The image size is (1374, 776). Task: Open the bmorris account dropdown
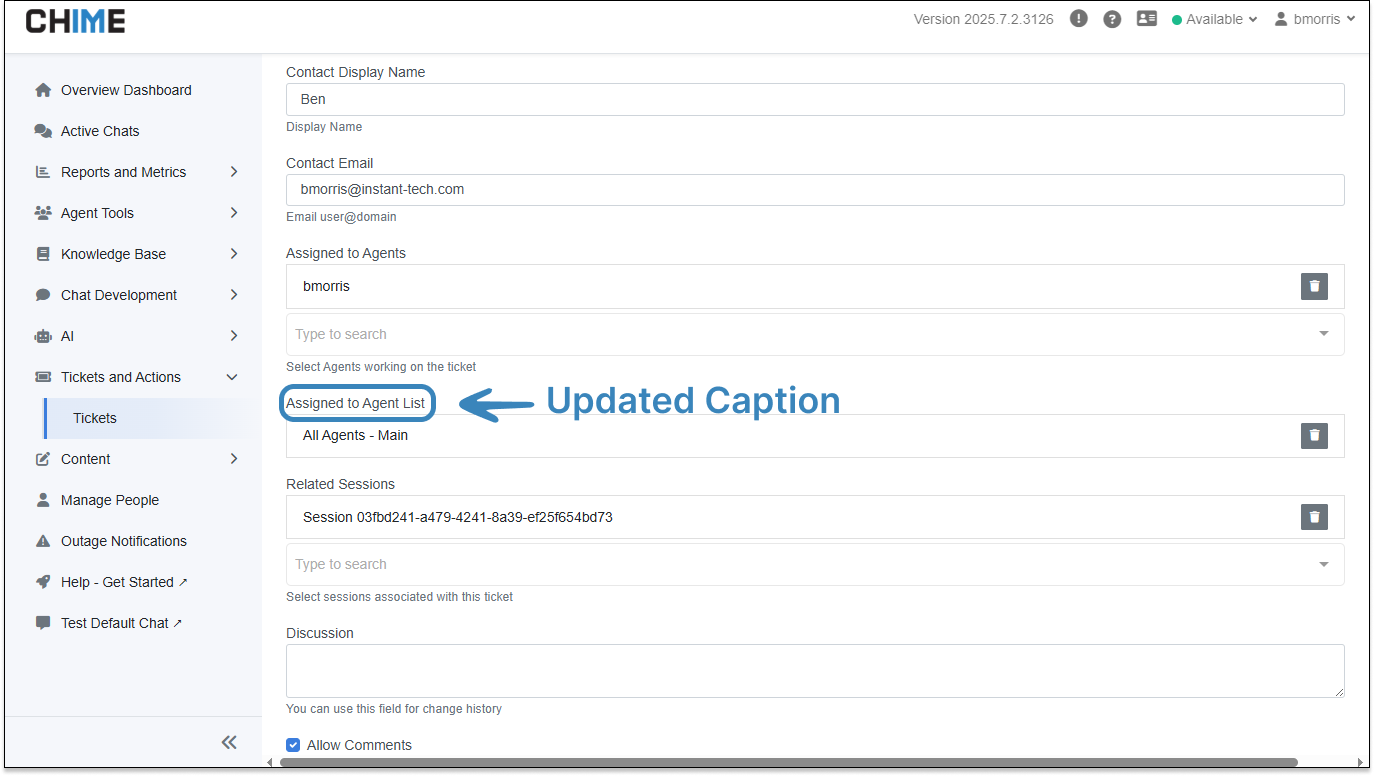(1315, 19)
